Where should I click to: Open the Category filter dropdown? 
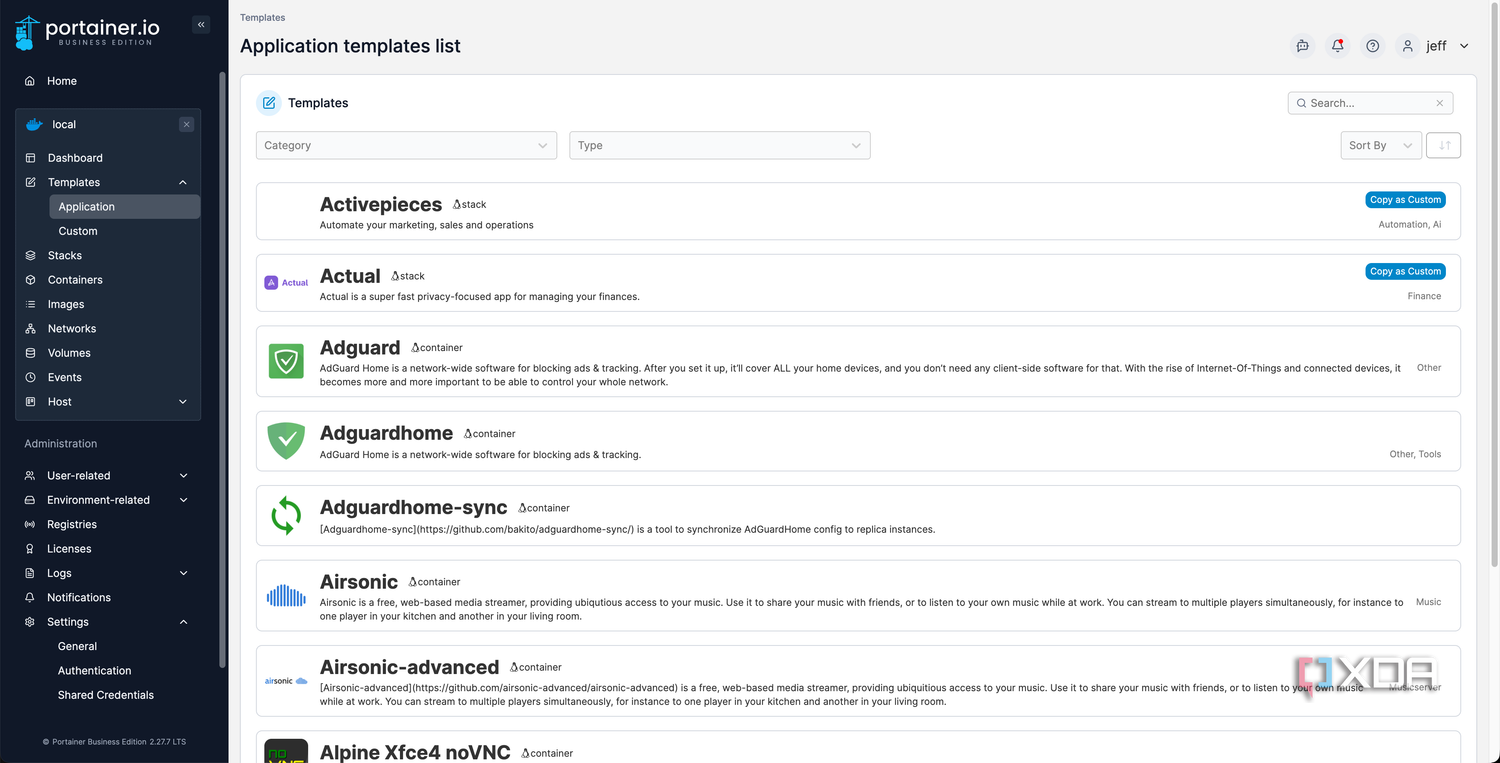[x=406, y=145]
